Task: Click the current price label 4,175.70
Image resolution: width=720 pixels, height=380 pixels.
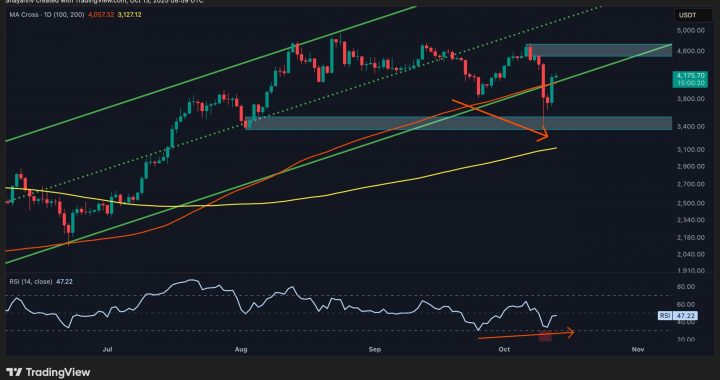Action: 691,75
